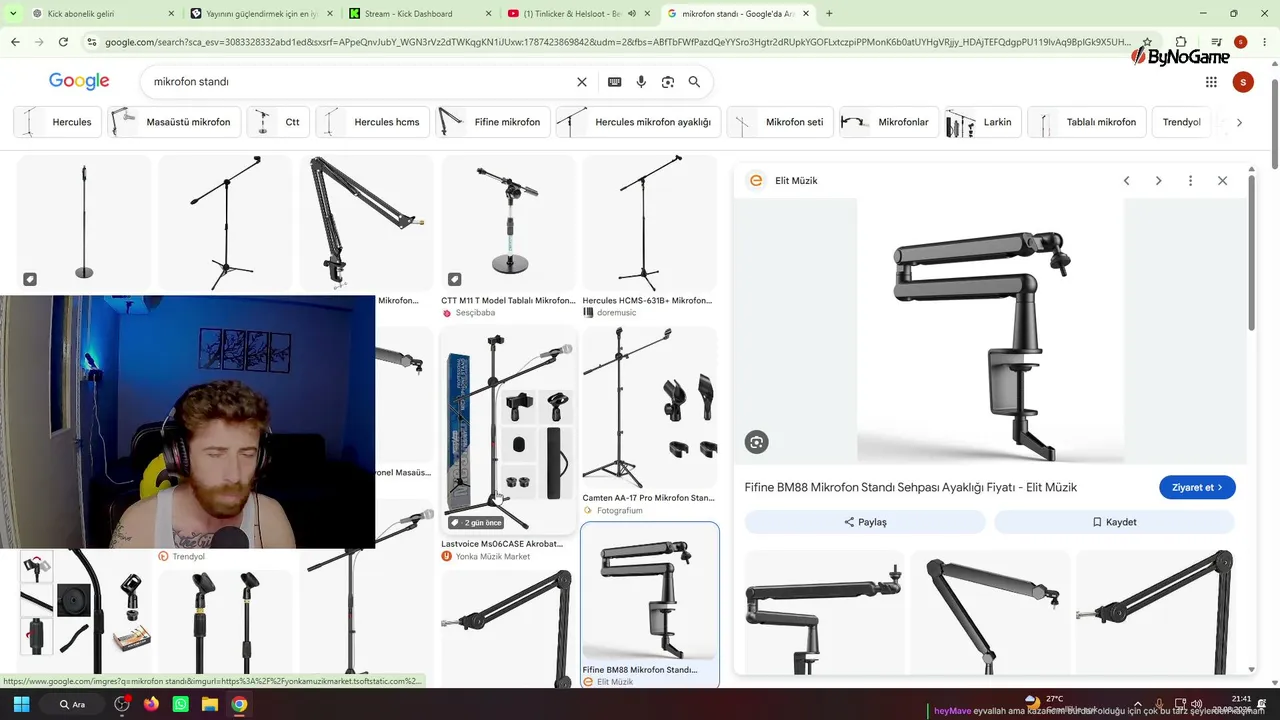Open the 27°C weather widget

tap(1045, 703)
